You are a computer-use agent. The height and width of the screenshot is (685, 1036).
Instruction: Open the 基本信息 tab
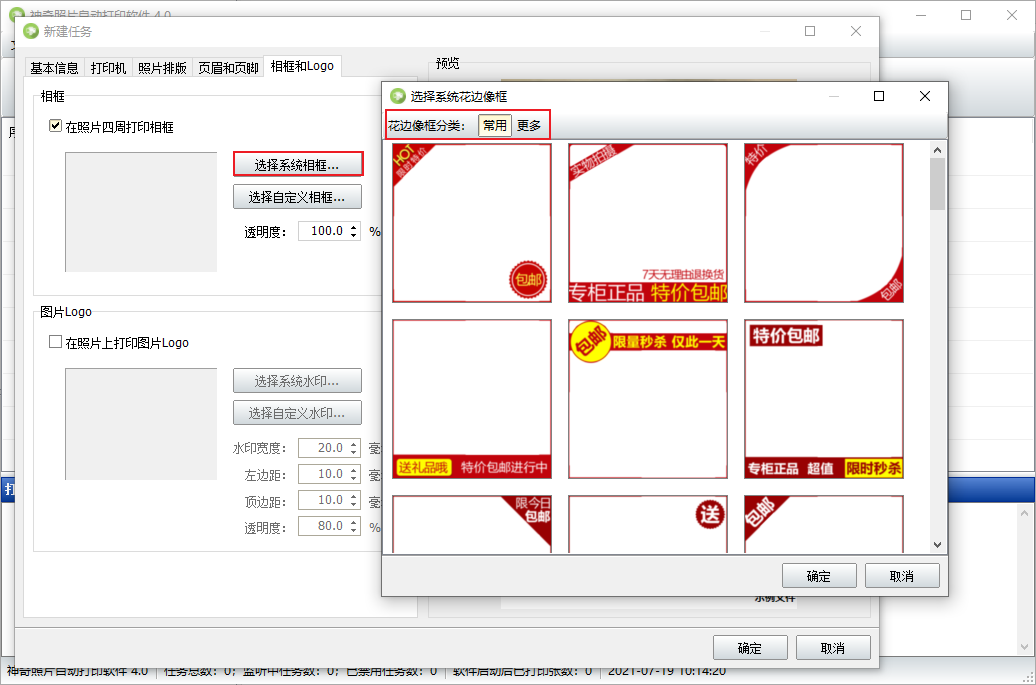[54, 68]
